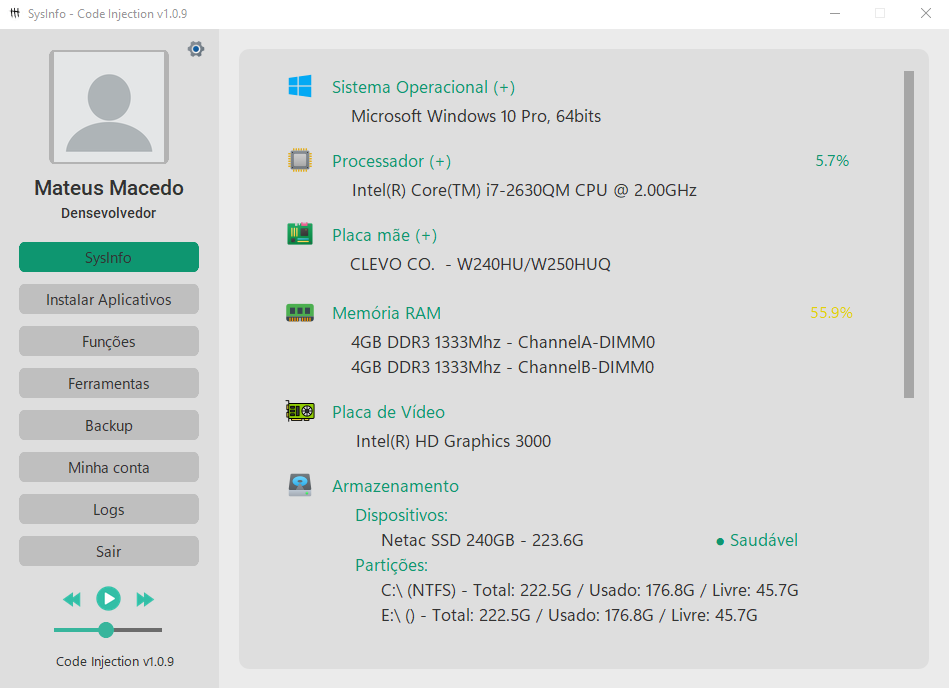The height and width of the screenshot is (688, 949).
Task: Click the RAM memory stick icon
Action: (x=300, y=313)
